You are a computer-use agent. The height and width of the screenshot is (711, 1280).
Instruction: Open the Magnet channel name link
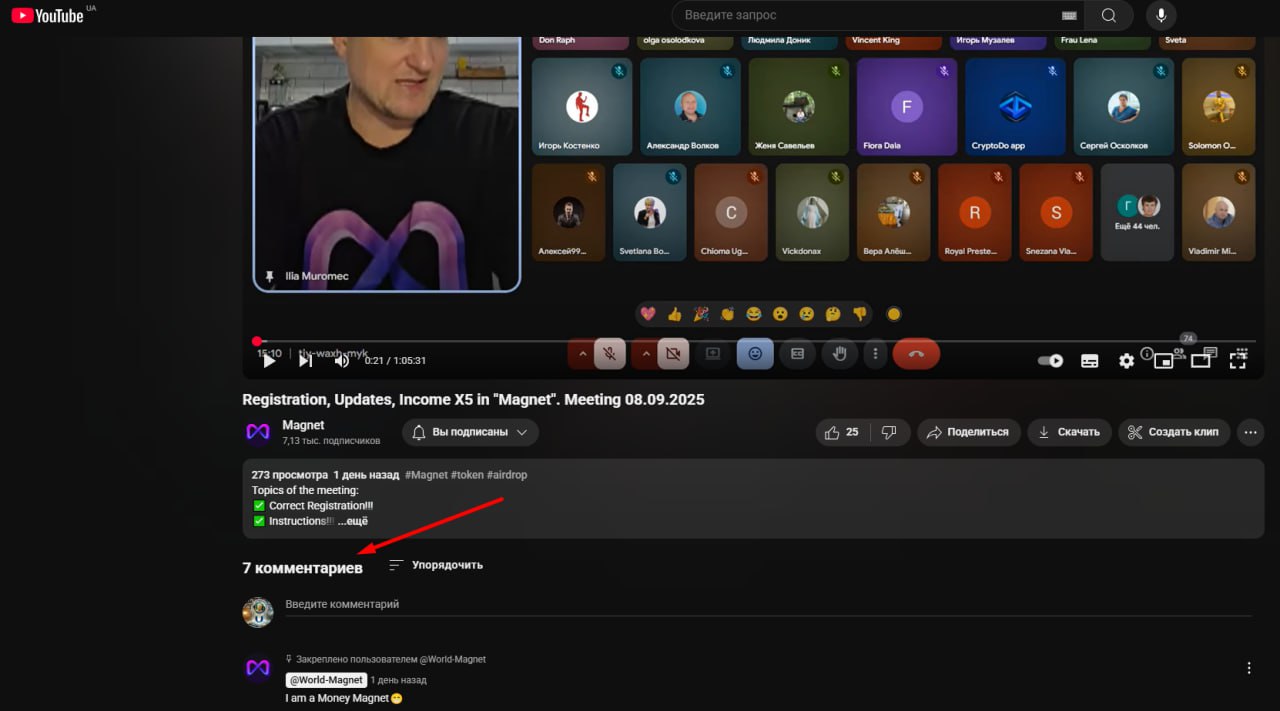tap(302, 425)
